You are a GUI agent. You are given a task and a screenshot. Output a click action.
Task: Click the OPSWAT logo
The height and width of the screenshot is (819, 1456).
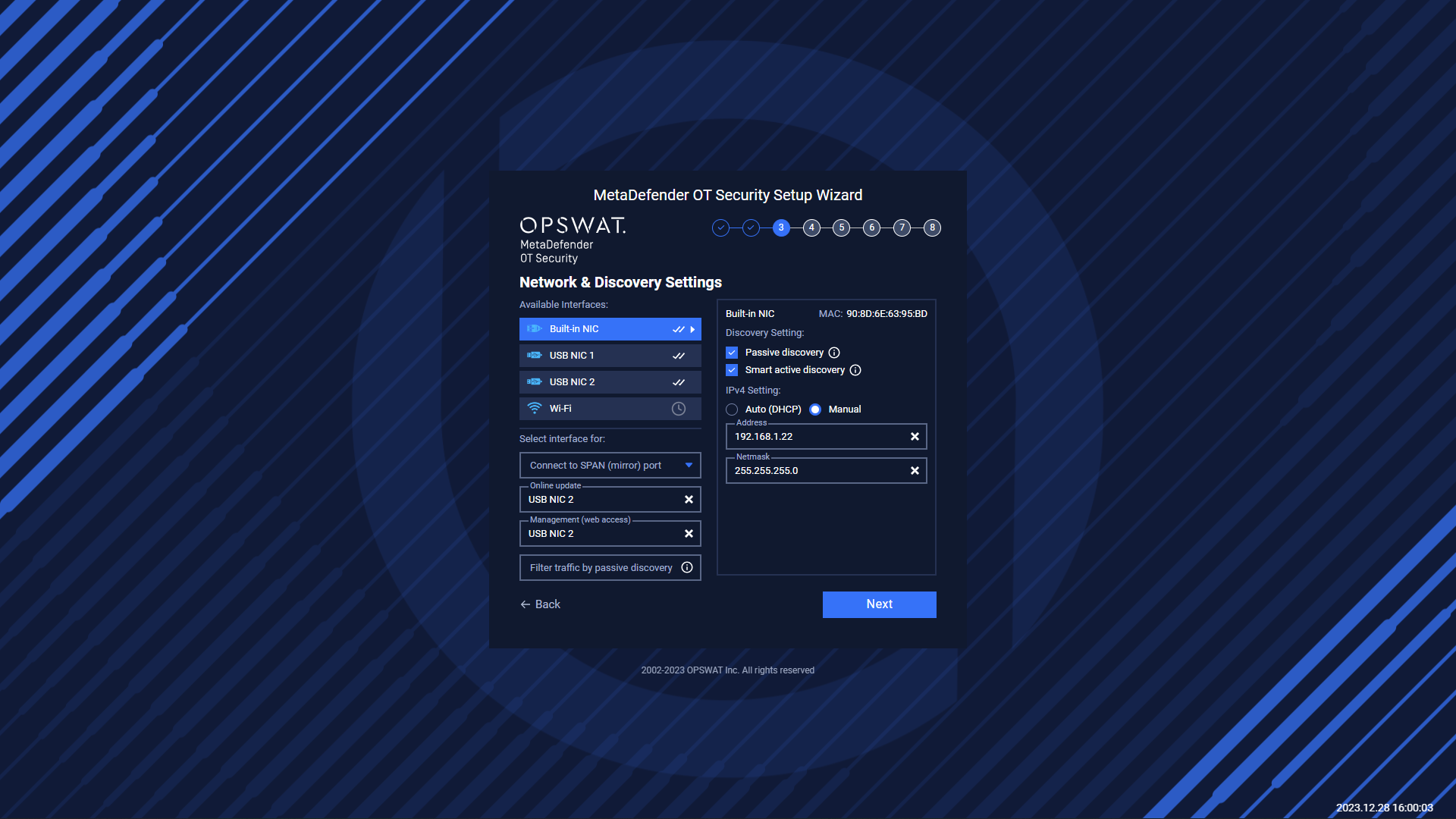(573, 240)
